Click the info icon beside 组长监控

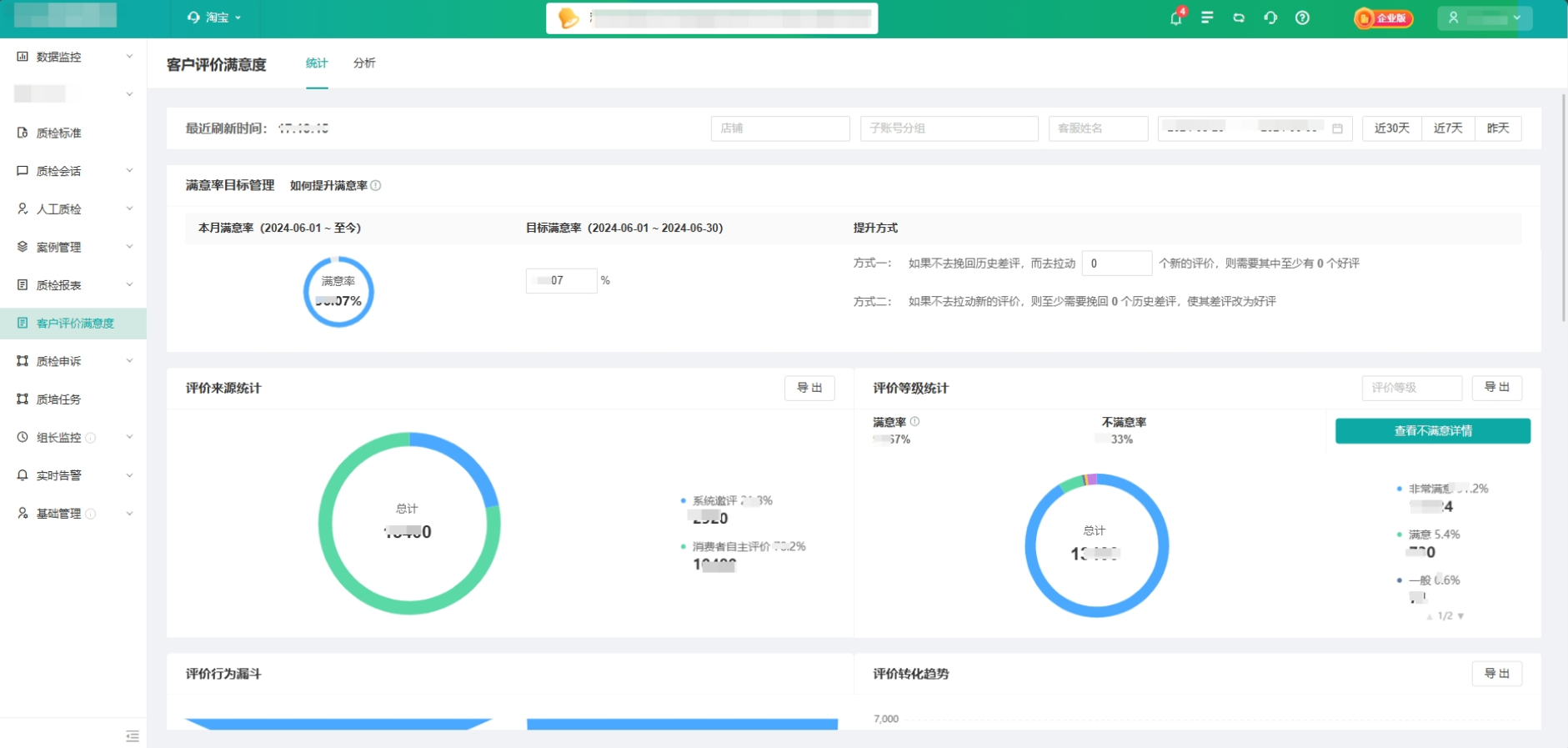(91, 438)
